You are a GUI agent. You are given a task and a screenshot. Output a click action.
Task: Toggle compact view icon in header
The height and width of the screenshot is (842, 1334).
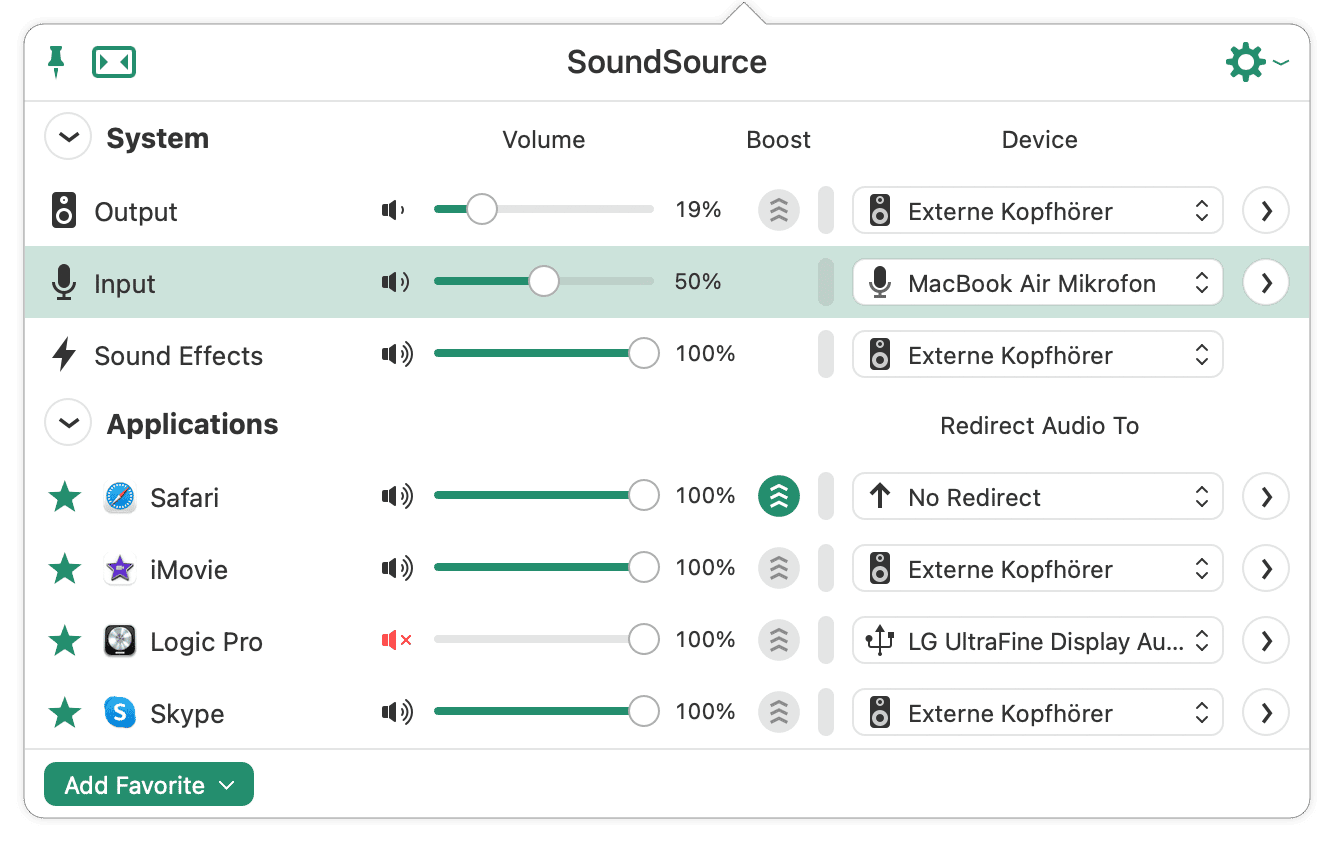pos(114,63)
